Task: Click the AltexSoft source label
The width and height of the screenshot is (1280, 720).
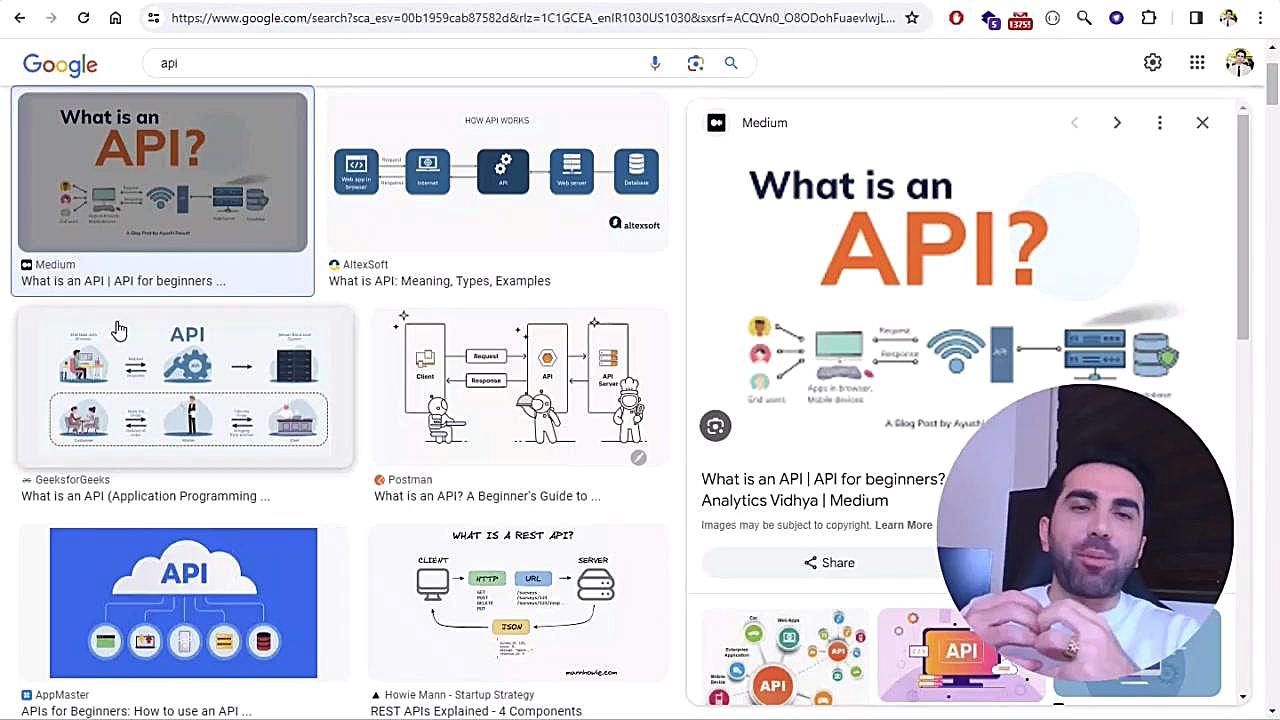Action: pos(365,265)
